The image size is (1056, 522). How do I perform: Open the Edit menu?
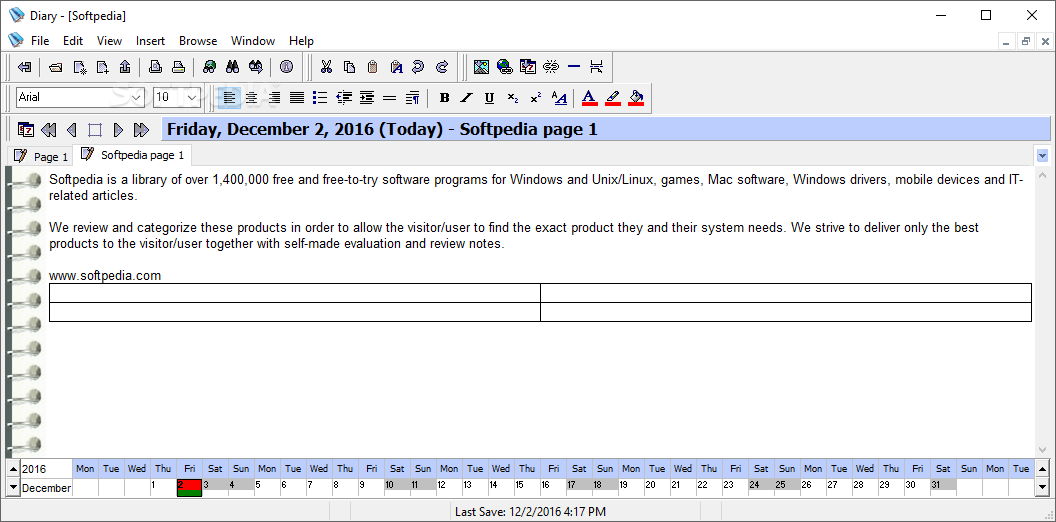pos(73,40)
